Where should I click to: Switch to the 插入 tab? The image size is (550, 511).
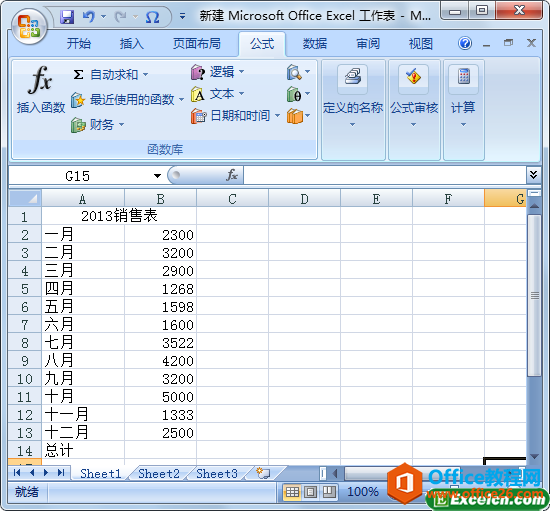pyautogui.click(x=132, y=44)
